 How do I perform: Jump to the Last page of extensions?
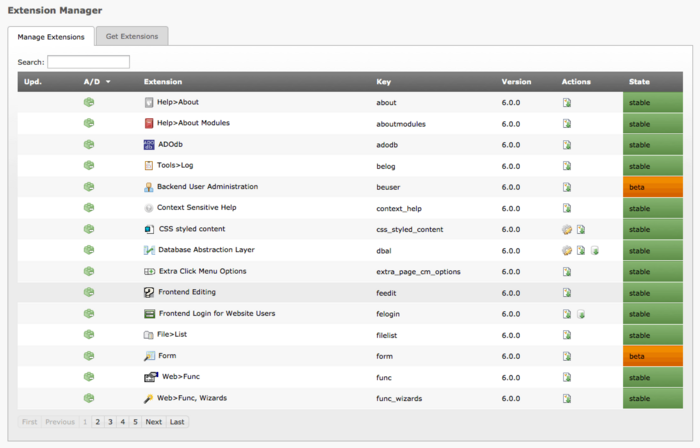(x=177, y=422)
